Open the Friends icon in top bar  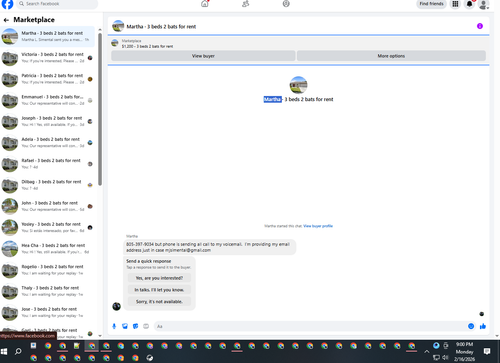246,4
